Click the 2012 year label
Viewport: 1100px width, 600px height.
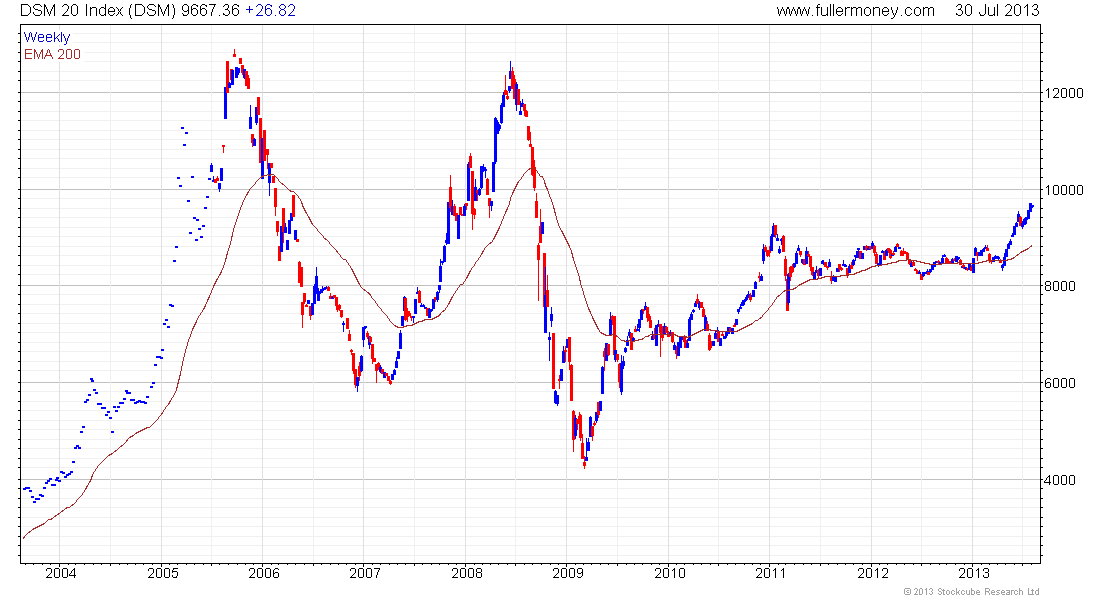873,573
